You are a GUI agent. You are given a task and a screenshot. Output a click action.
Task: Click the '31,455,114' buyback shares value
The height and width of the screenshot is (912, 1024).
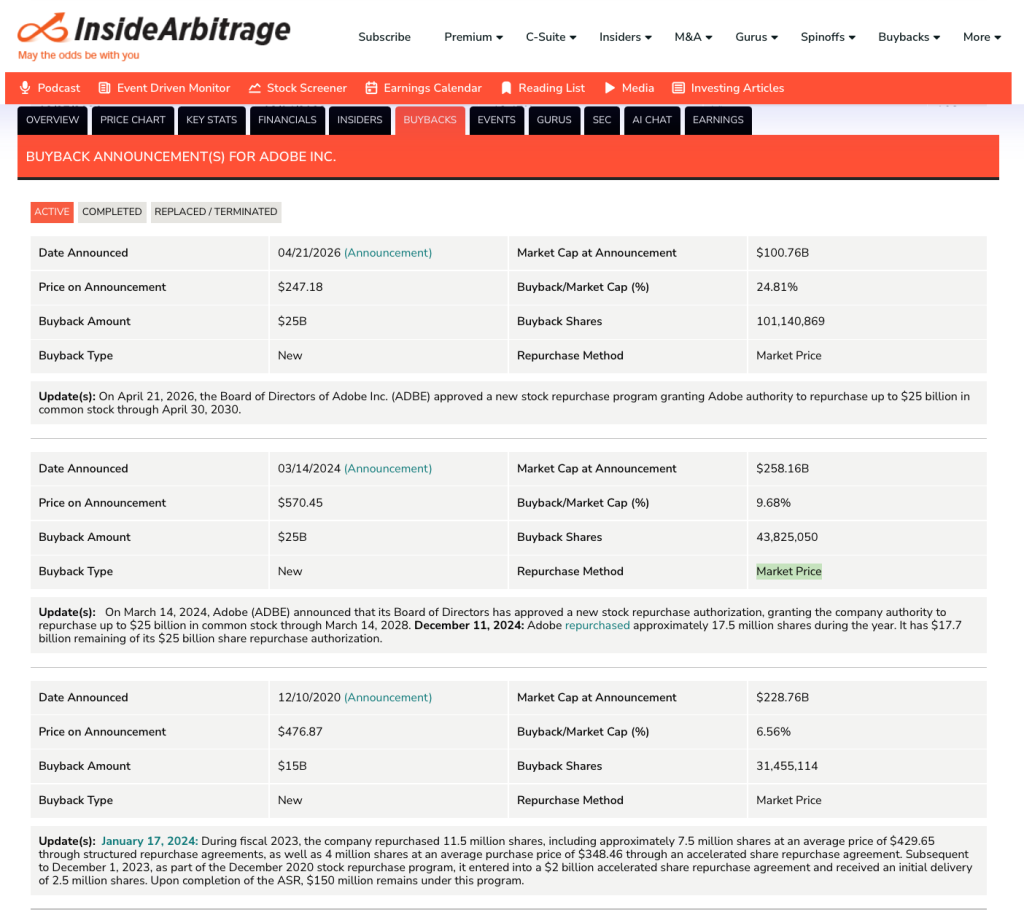tap(787, 766)
